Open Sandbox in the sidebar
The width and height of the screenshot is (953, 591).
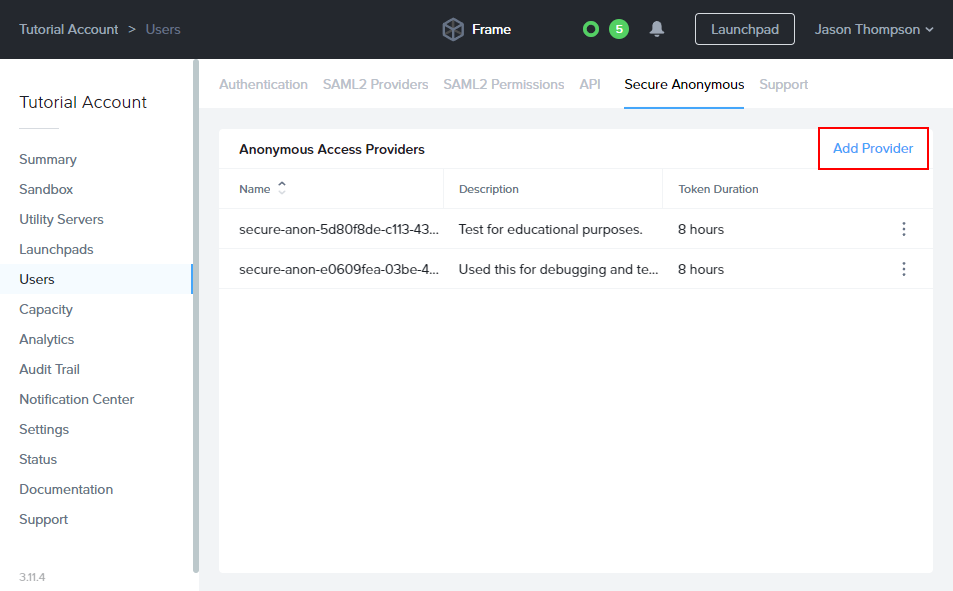coord(46,189)
